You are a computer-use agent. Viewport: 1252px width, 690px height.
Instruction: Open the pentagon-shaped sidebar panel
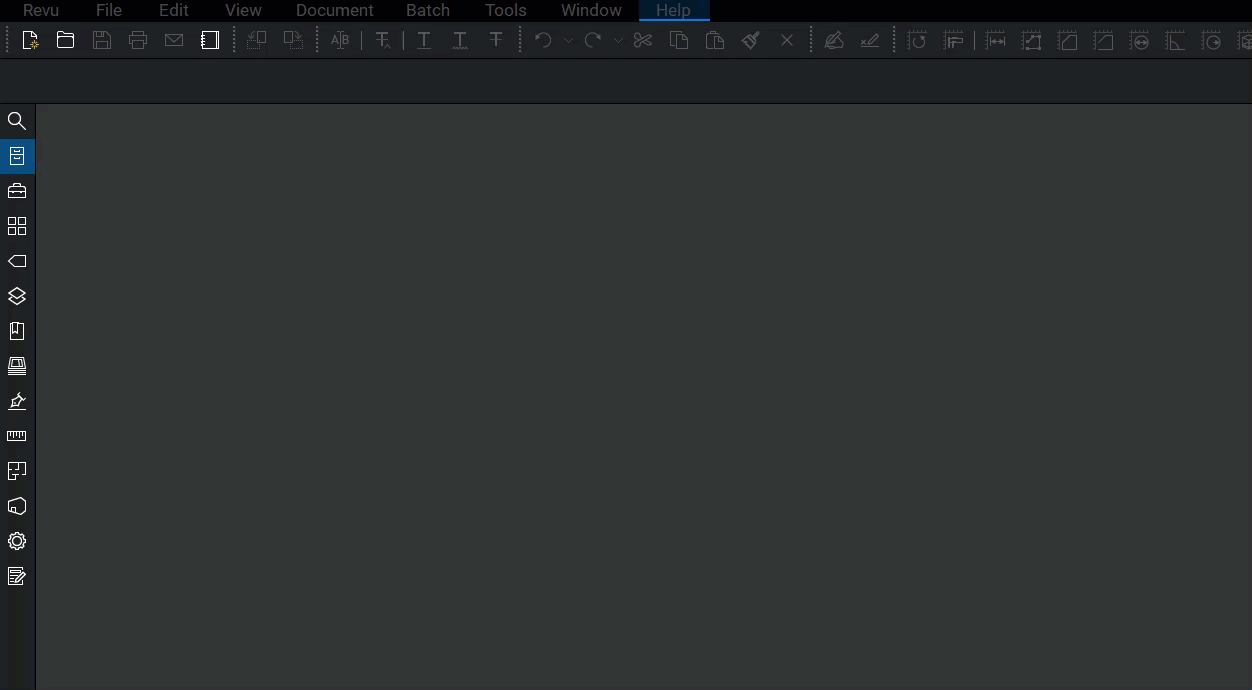(x=17, y=506)
